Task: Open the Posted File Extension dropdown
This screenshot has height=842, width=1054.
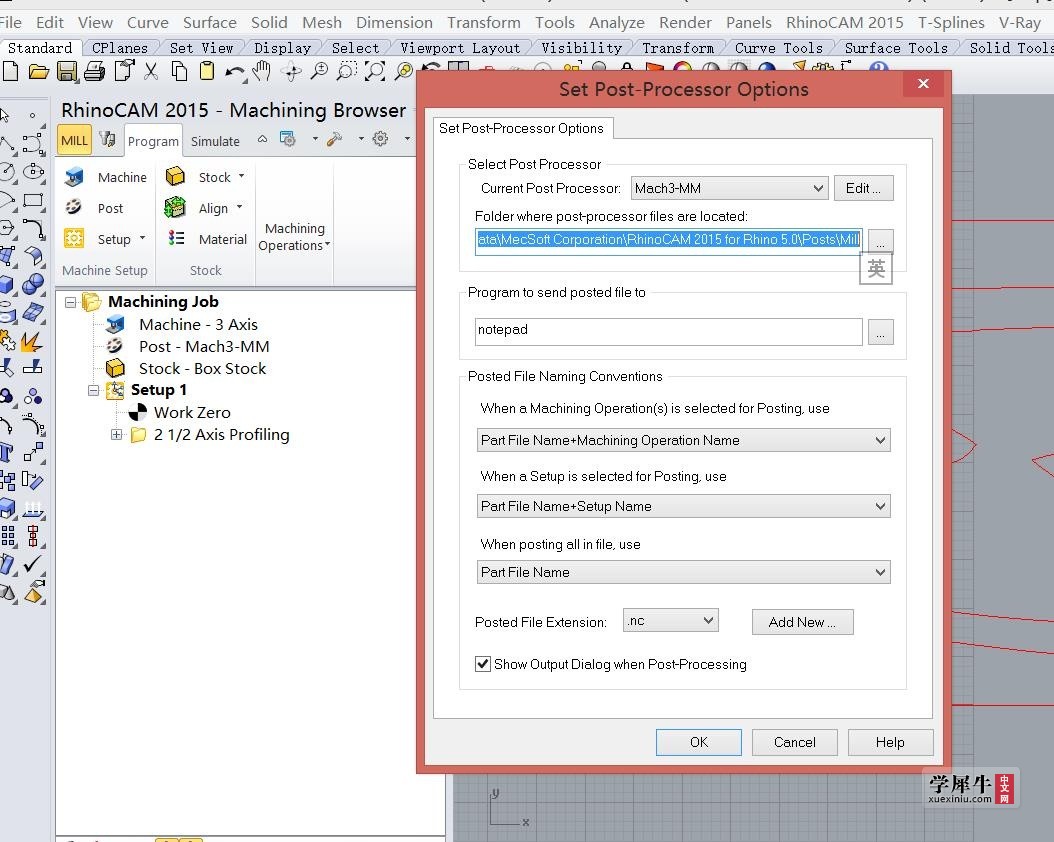Action: 671,620
